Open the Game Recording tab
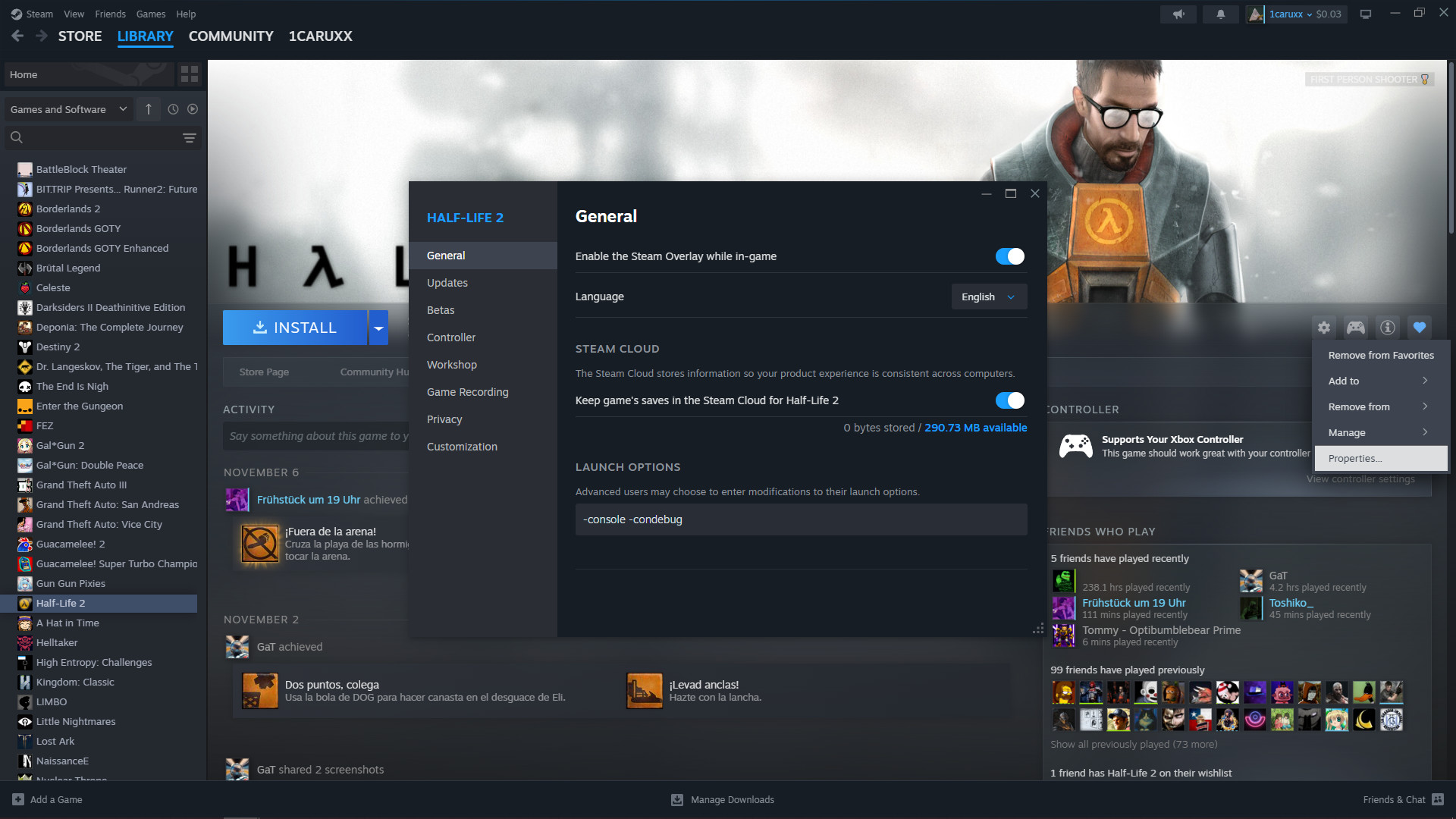The height and width of the screenshot is (819, 1456). point(483,392)
